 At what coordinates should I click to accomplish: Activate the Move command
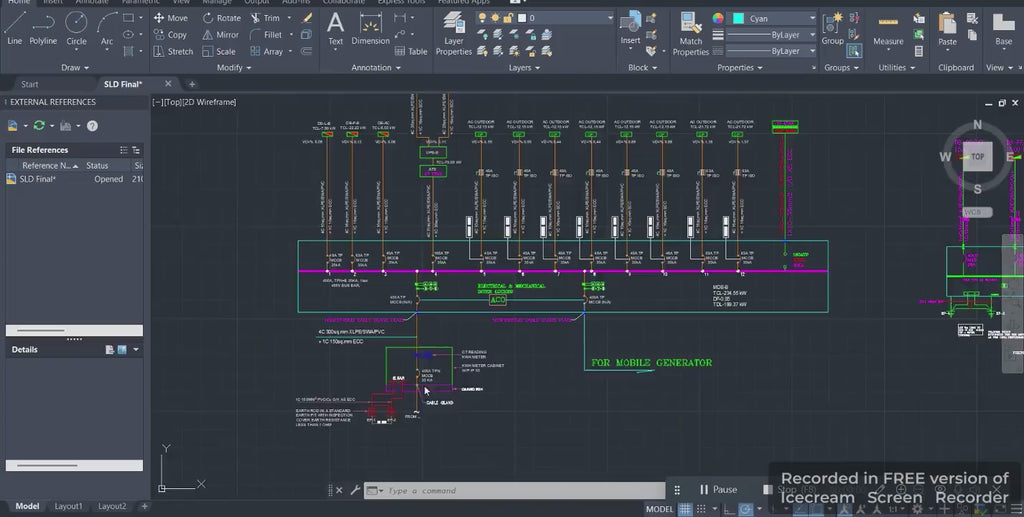click(x=170, y=18)
